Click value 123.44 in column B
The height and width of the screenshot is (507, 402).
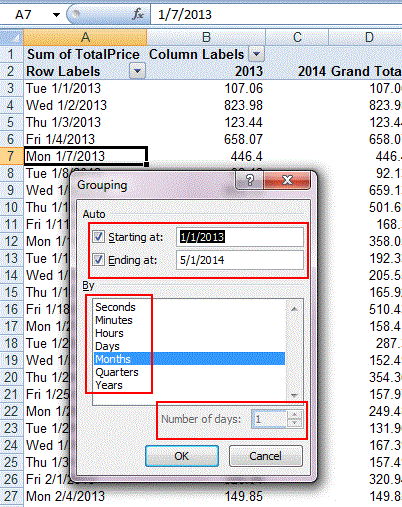[x=206, y=122]
